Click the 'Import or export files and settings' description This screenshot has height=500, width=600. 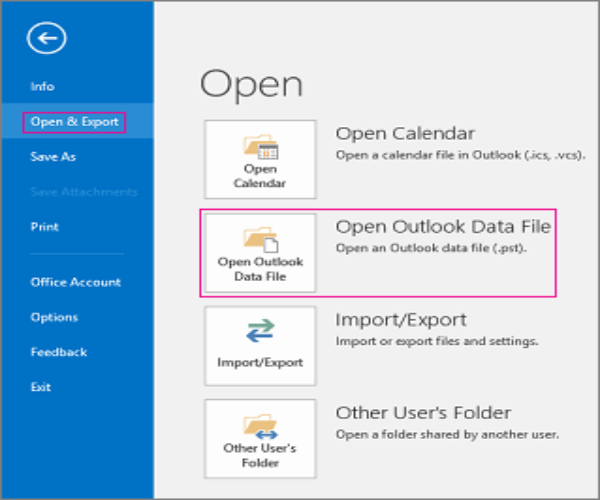(x=437, y=341)
